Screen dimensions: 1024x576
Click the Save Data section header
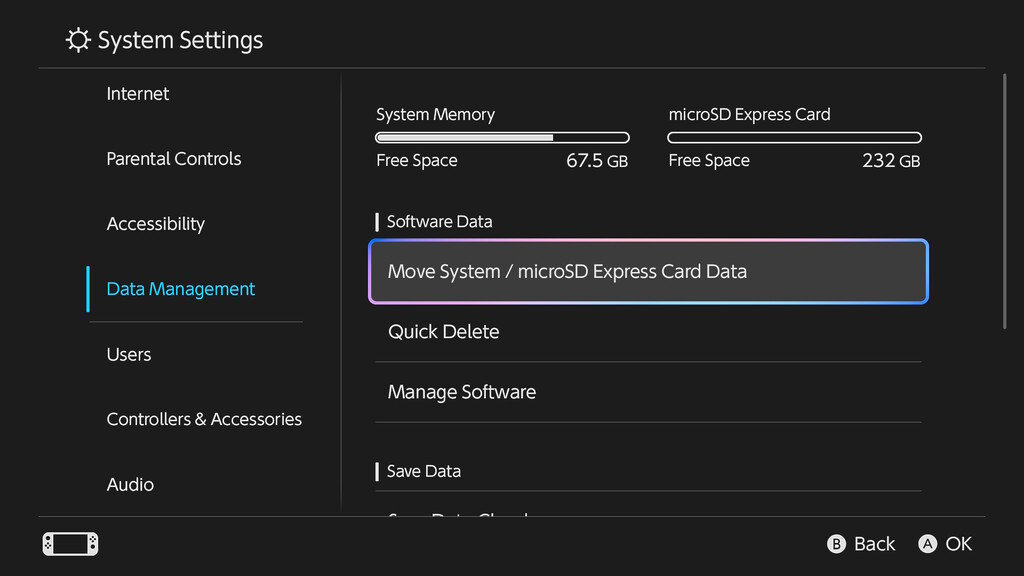pos(424,471)
